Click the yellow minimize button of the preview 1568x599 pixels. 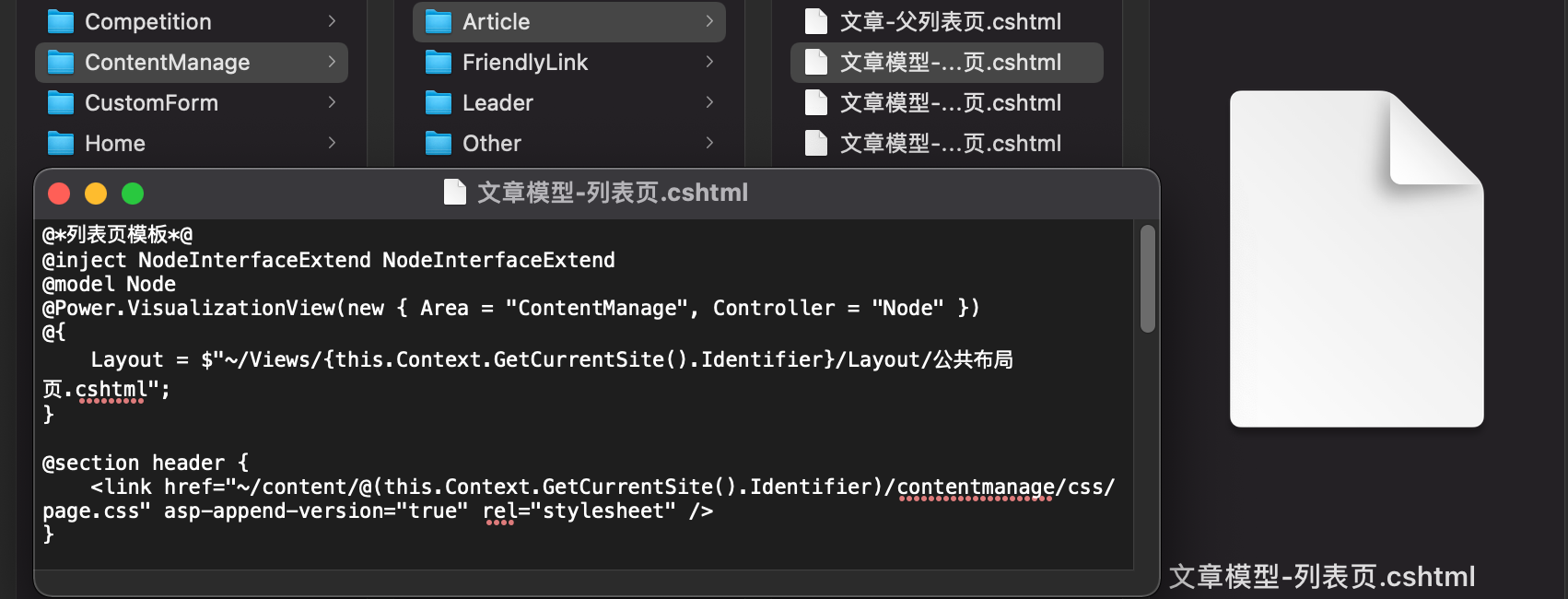click(96, 194)
